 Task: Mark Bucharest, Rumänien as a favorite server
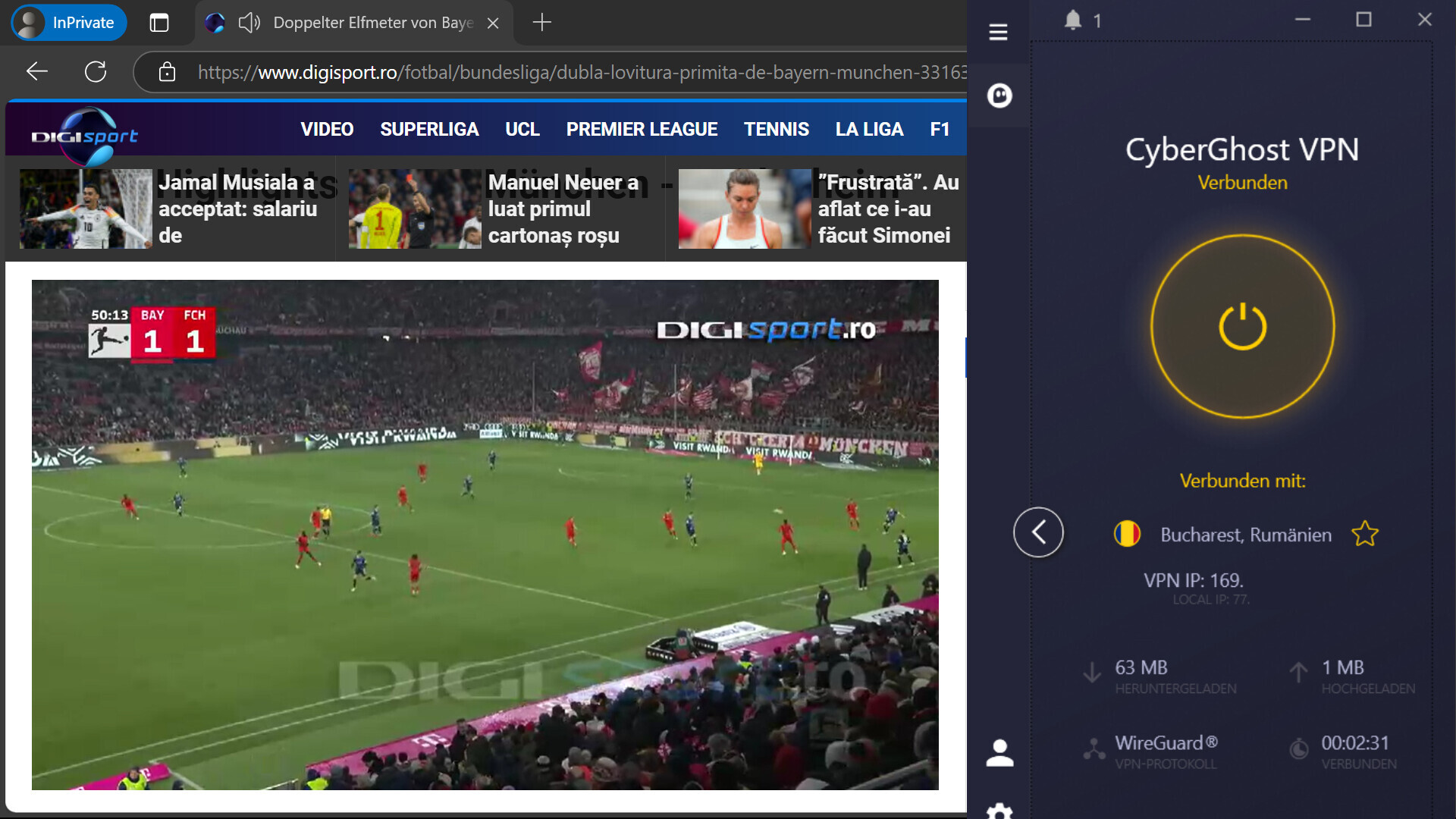pos(1365,534)
